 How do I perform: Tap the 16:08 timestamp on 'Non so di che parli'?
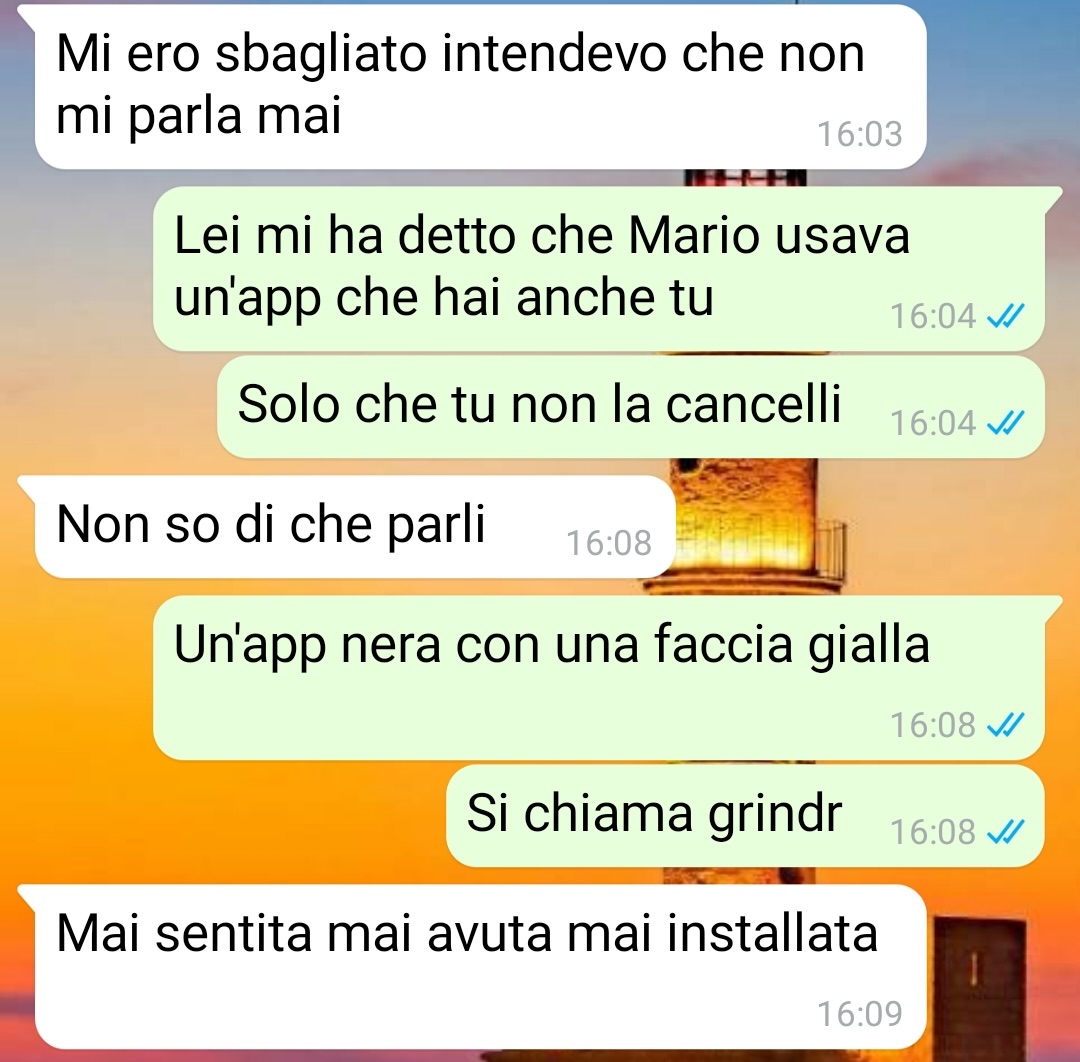[x=609, y=543]
